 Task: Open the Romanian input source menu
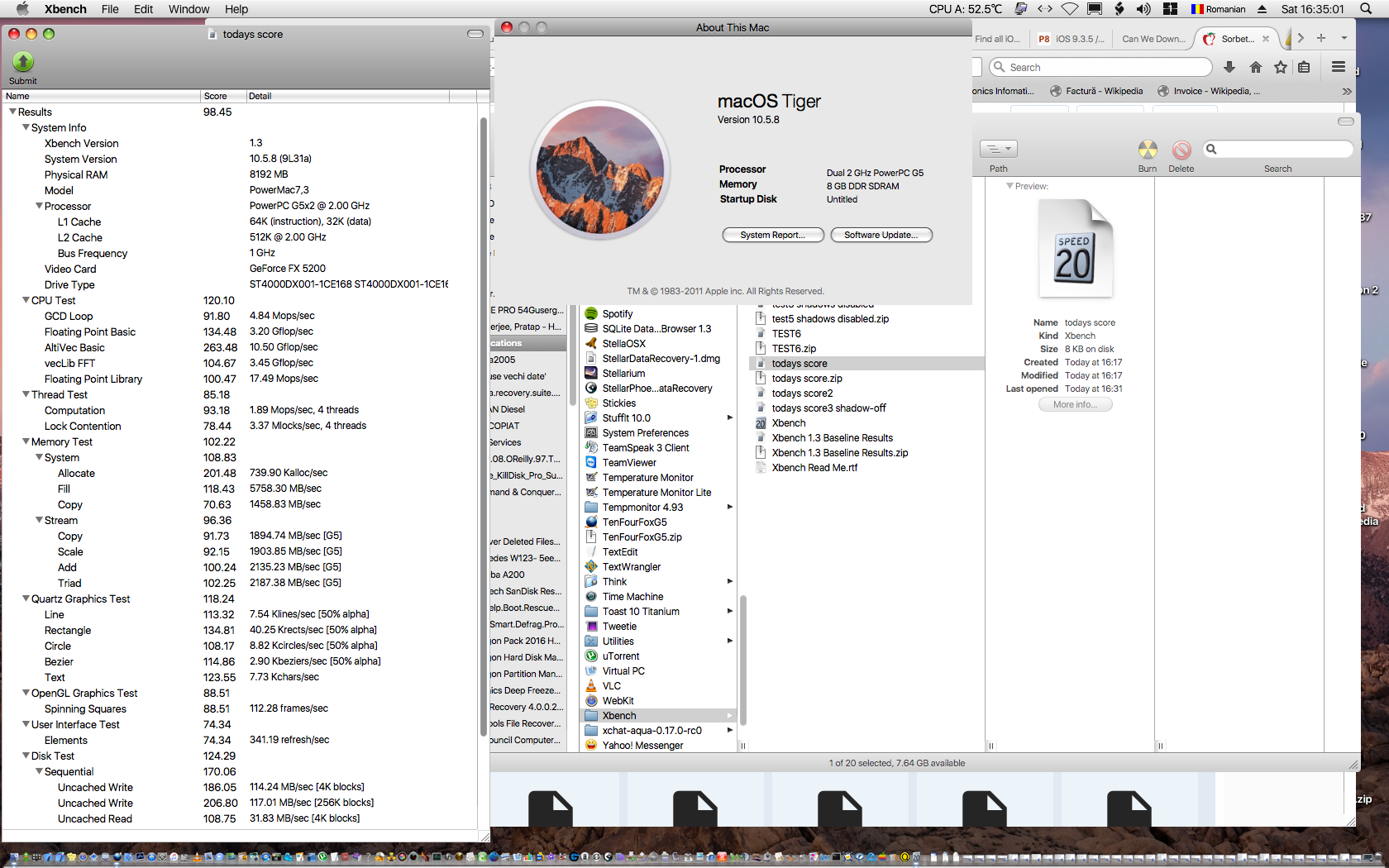pos(1219,9)
